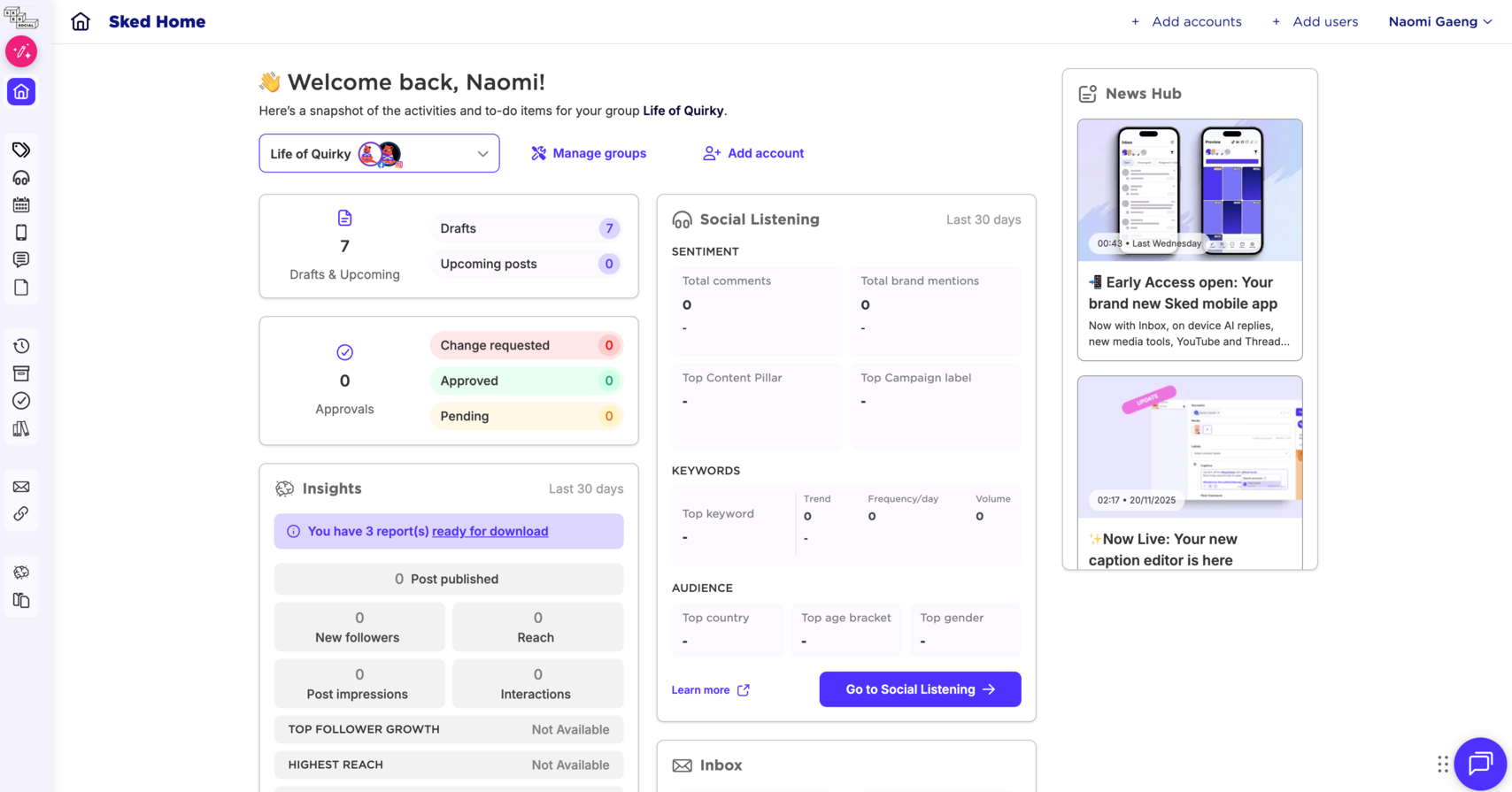Viewport: 1512px width, 792px height.
Task: Click the grid dots handle near chat
Action: 1443,764
